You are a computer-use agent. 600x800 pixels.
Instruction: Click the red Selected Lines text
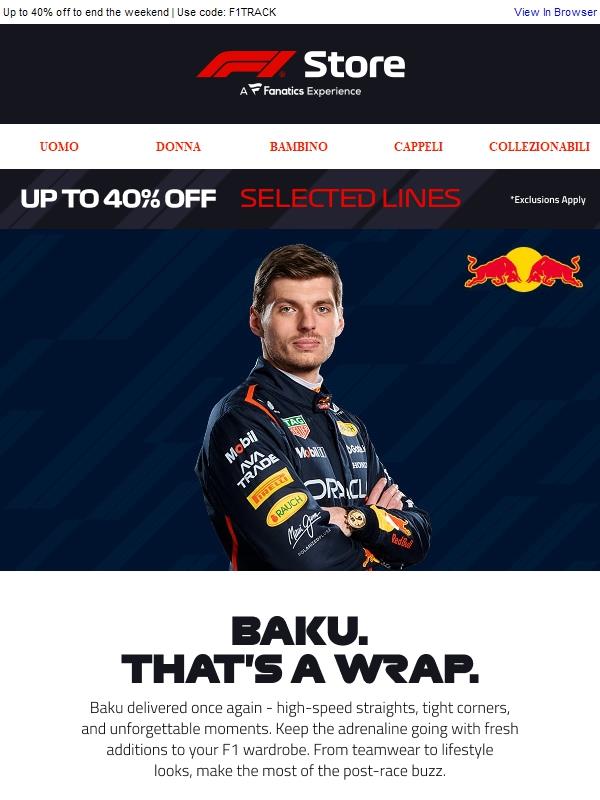351,198
